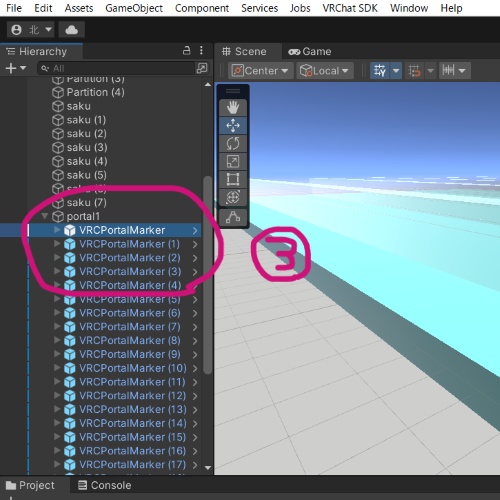500x500 pixels.
Task: Click the search-by-type icon in Hierarchy
Action: [202, 68]
